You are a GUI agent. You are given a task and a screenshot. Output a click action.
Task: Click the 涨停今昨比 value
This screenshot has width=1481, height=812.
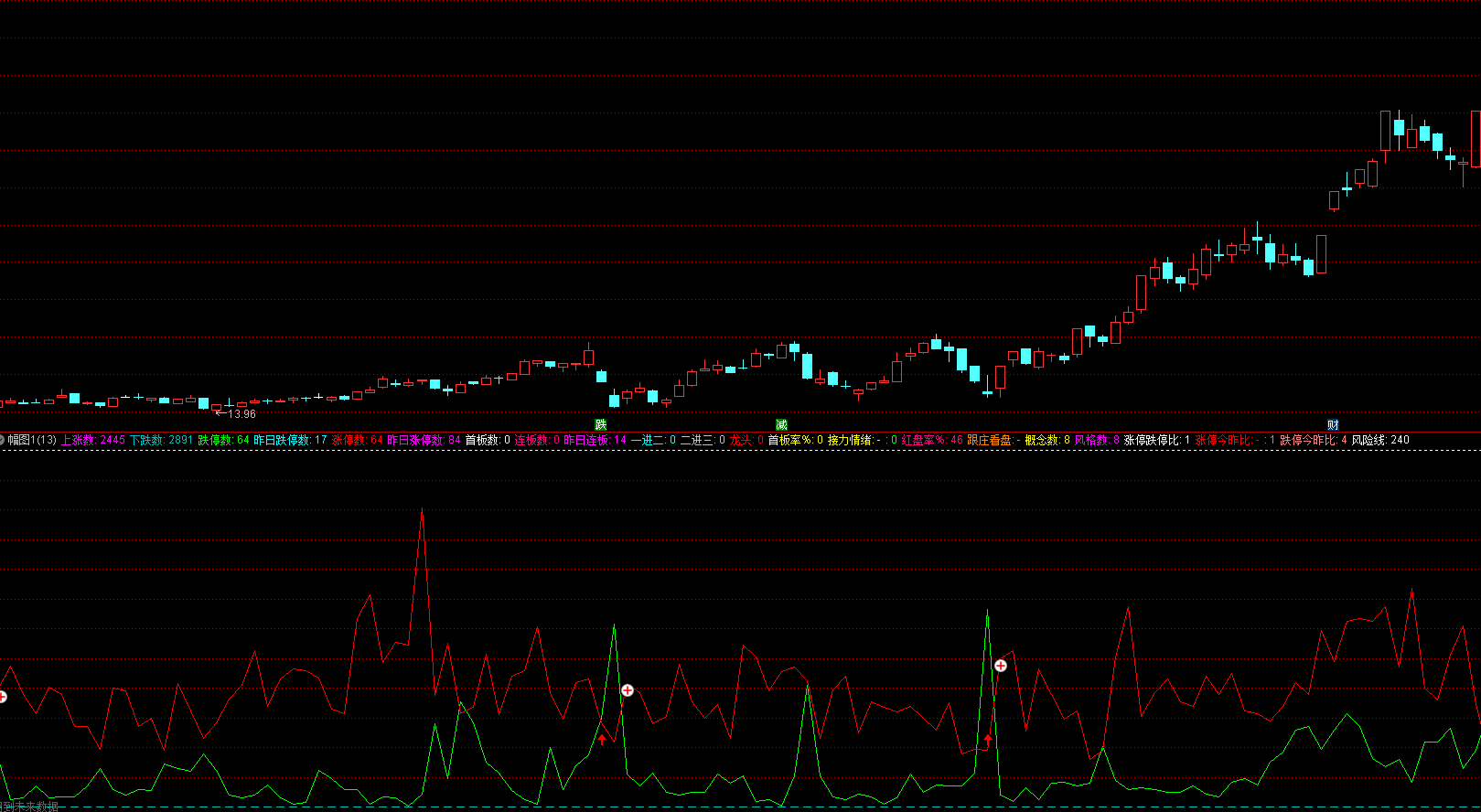1235,440
